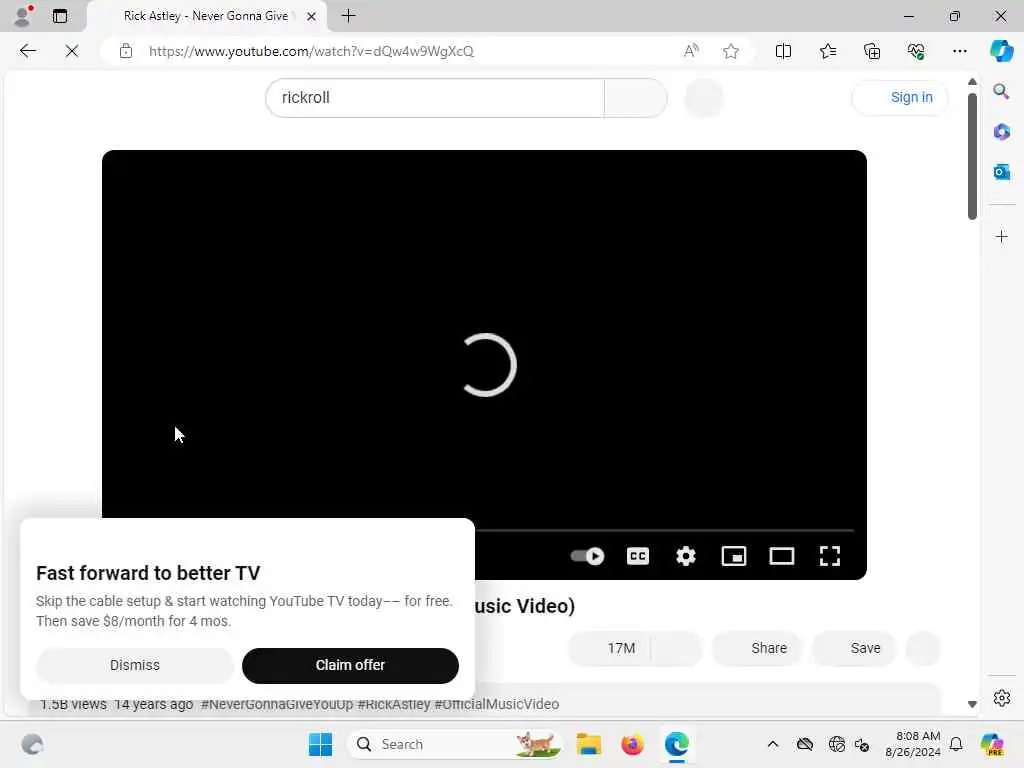
Task: Click the page vertical scrollbar thumb
Action: click(972, 155)
